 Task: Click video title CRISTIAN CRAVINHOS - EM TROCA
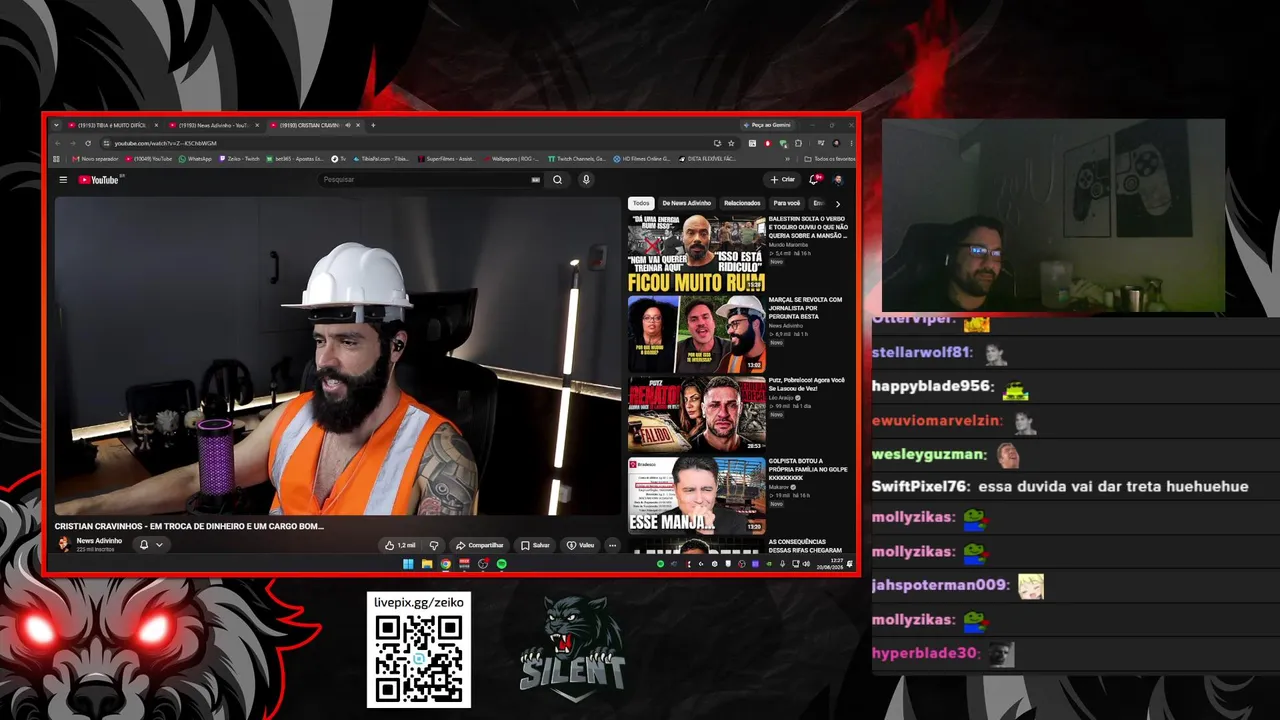click(x=189, y=526)
